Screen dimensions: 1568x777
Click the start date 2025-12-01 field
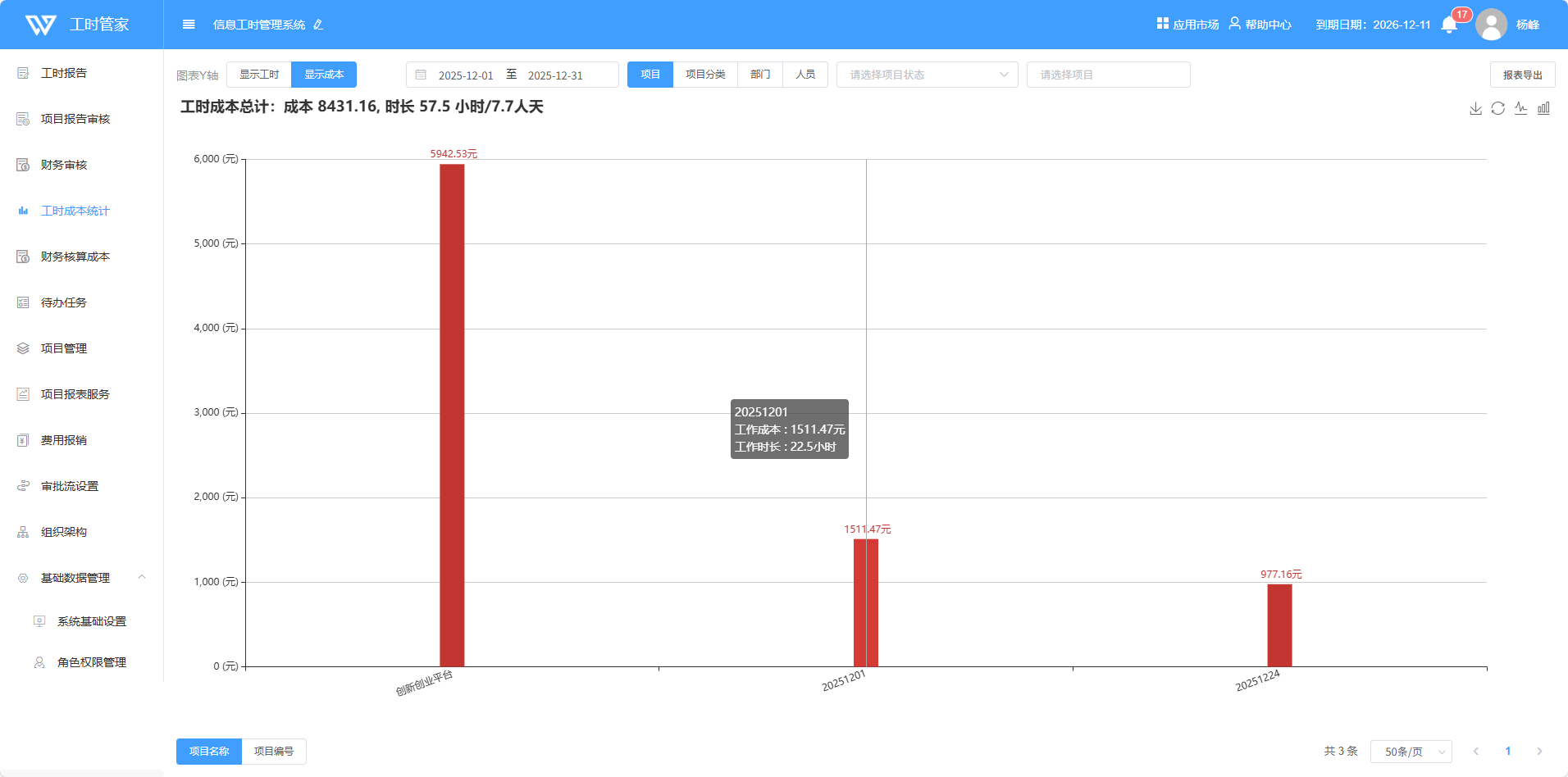[465, 75]
